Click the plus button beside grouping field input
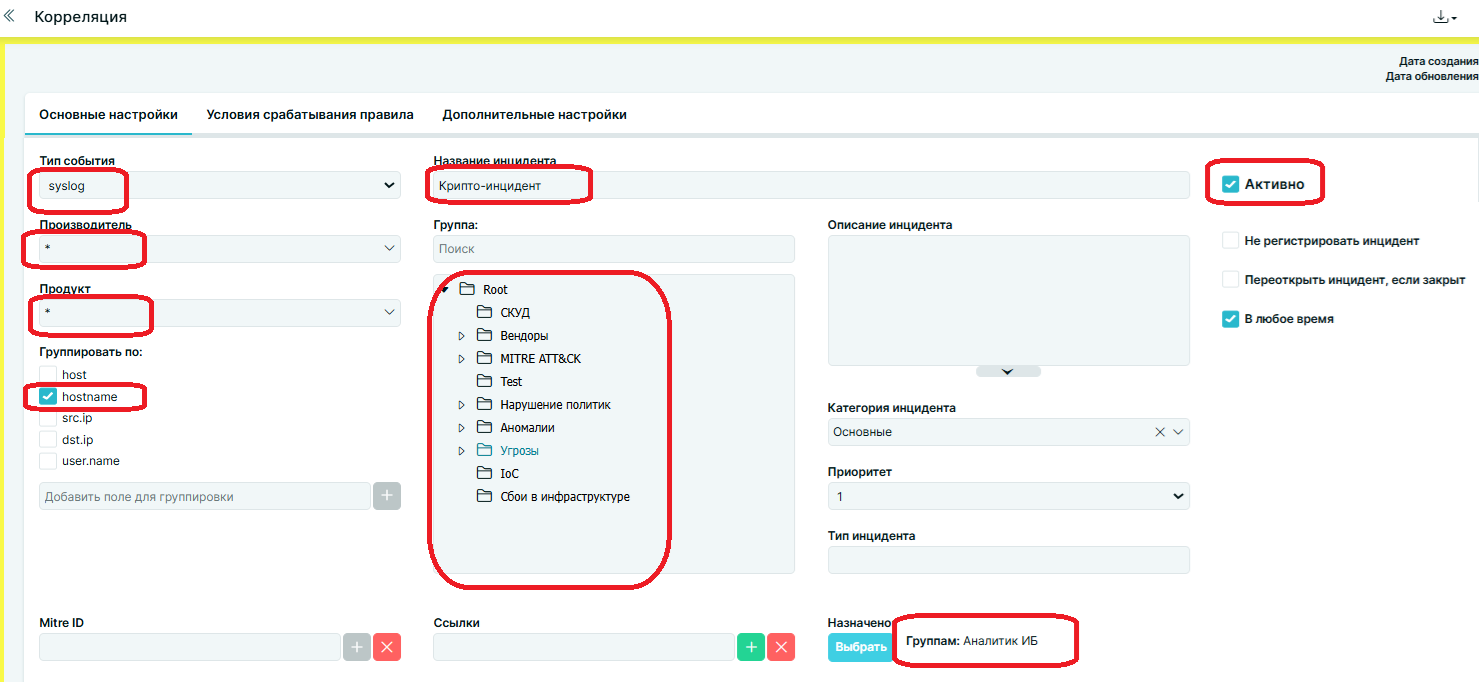The image size is (1479, 682). tap(387, 496)
